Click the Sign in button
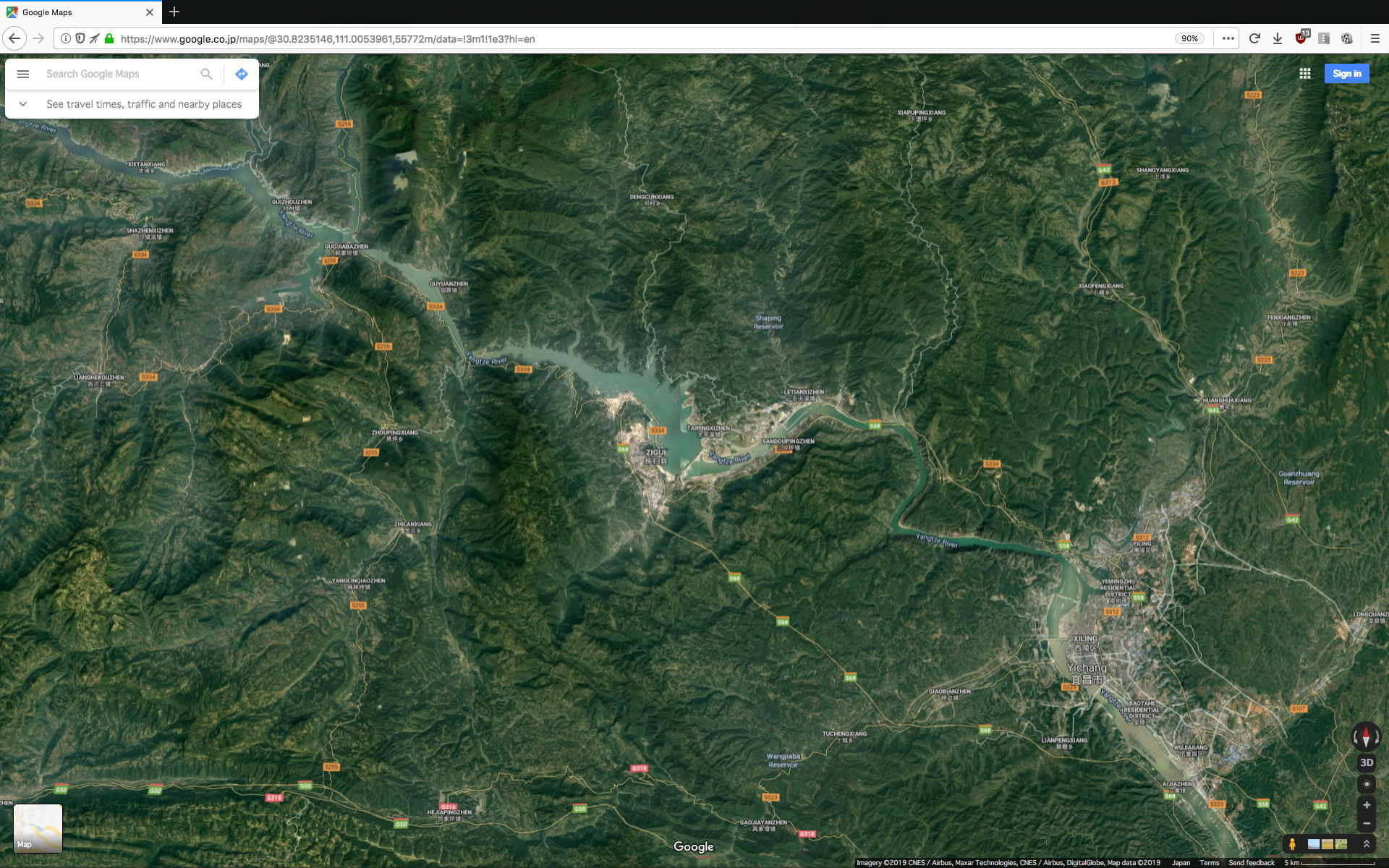Viewport: 1389px width, 868px height. point(1346,74)
